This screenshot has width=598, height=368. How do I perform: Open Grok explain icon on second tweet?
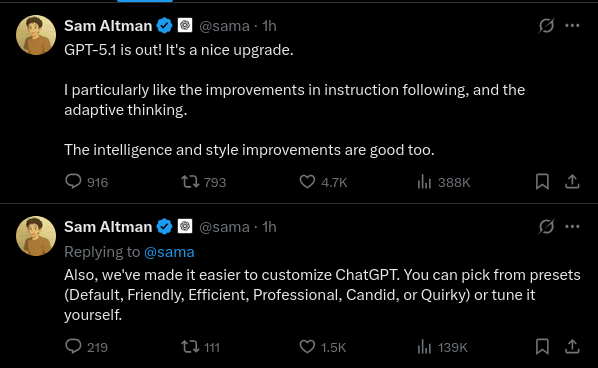tap(546, 227)
